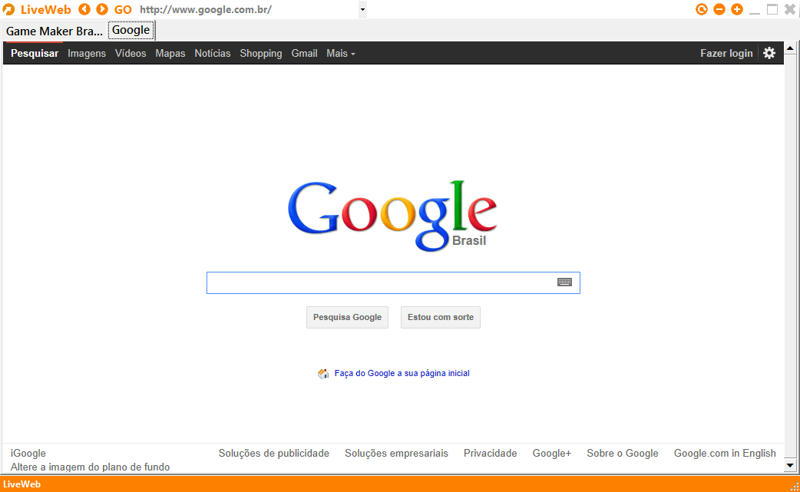This screenshot has height=492, width=800.
Task: Click the orange circular reload icon at top right
Action: 702,9
